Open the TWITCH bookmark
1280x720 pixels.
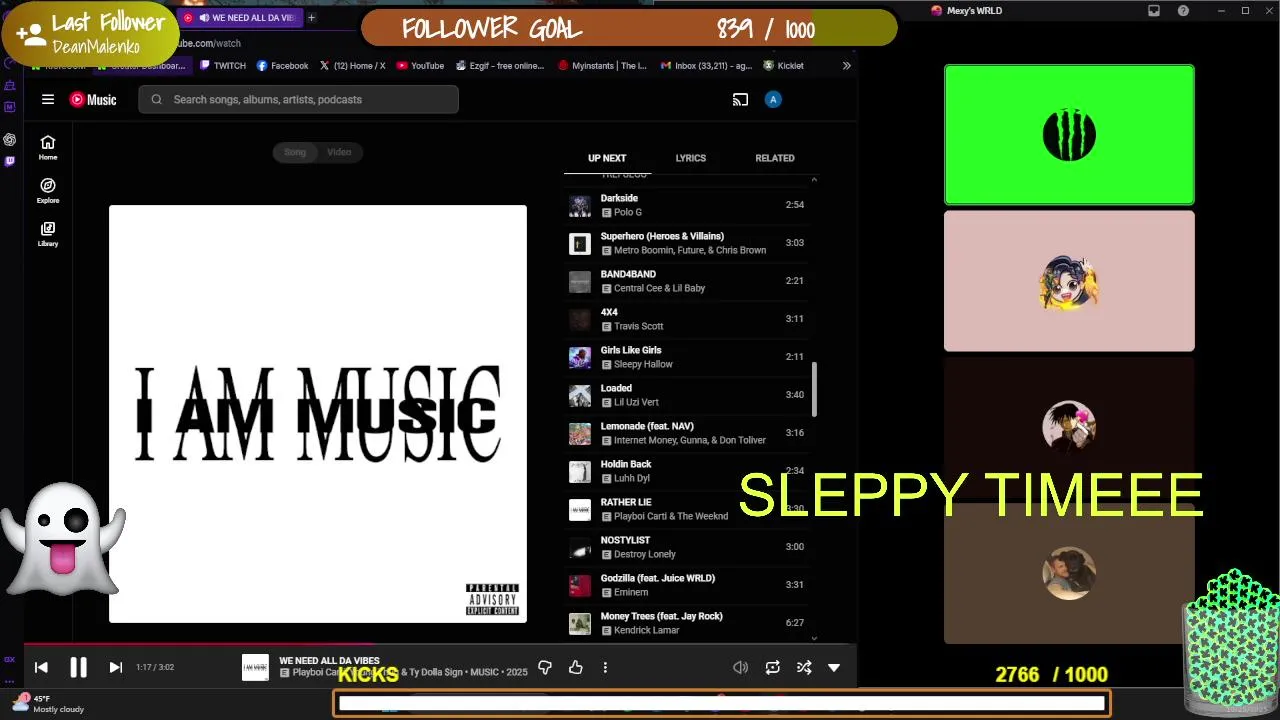pos(222,66)
